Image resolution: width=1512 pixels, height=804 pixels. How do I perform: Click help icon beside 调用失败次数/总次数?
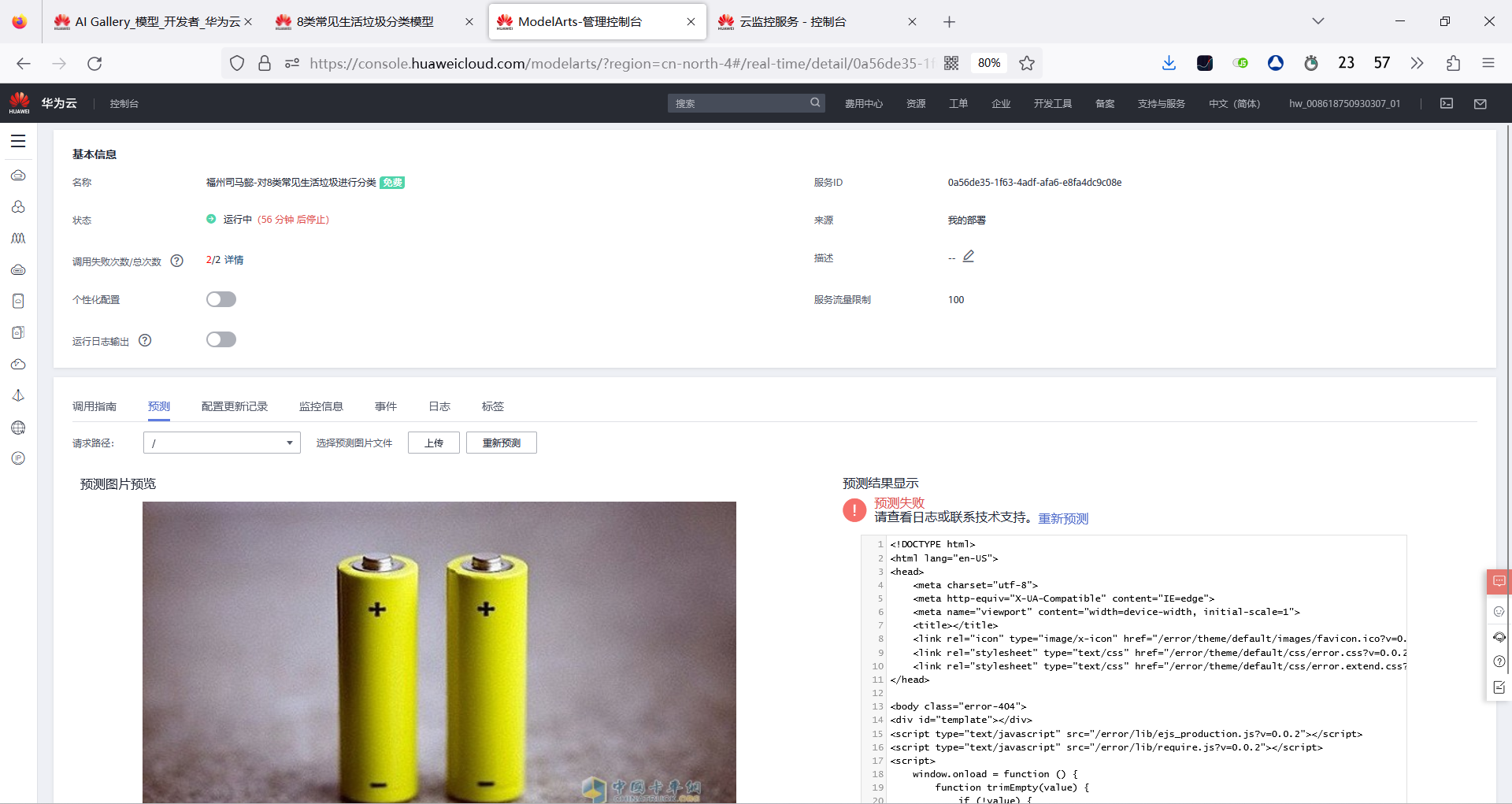pos(177,261)
